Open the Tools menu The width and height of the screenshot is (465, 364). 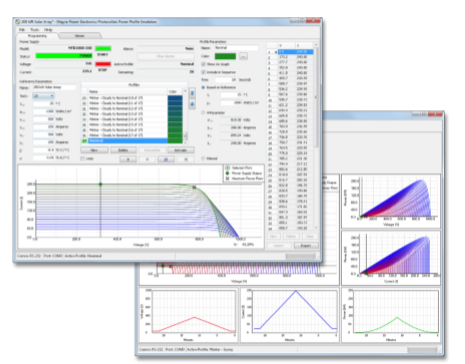click(35, 30)
